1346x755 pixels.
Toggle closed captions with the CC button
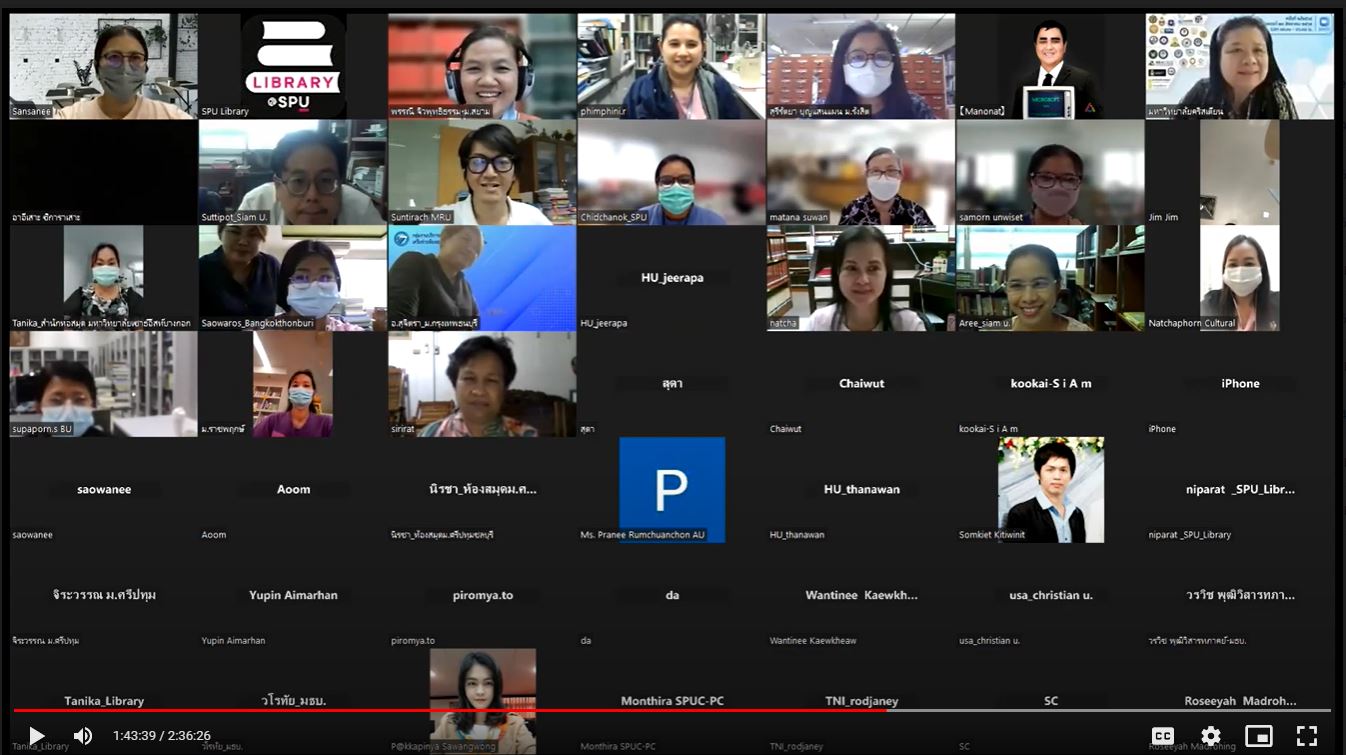pyautogui.click(x=1162, y=736)
